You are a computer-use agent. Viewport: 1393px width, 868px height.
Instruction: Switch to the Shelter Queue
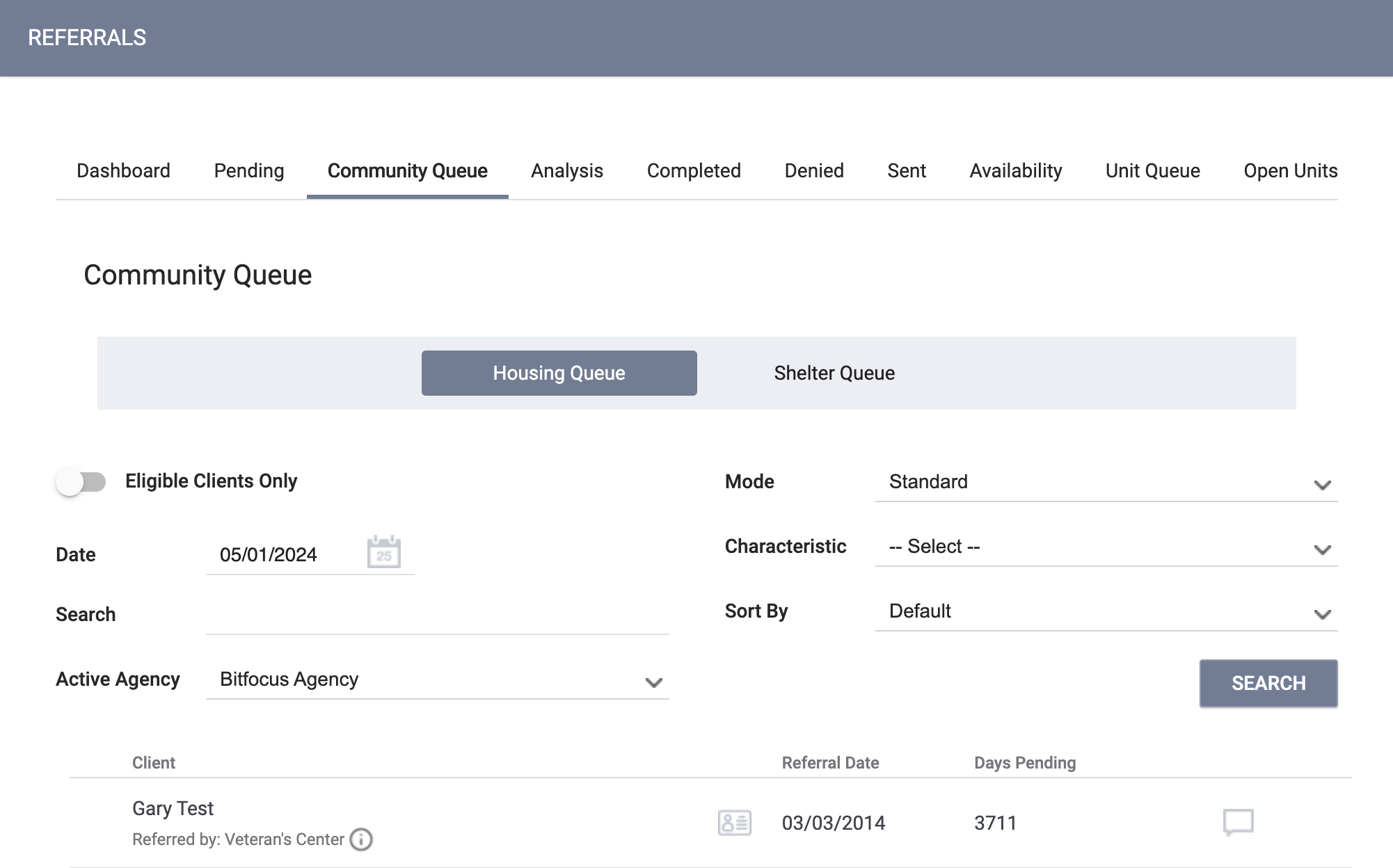pos(833,373)
